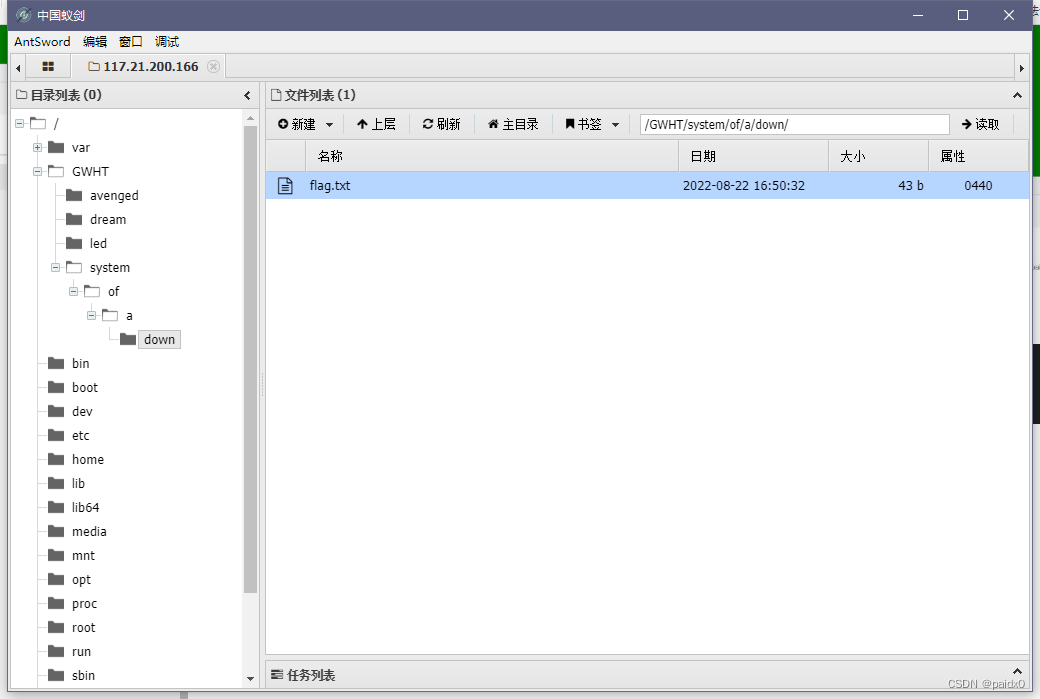Select the down folder
The height and width of the screenshot is (699, 1040).
pos(159,340)
